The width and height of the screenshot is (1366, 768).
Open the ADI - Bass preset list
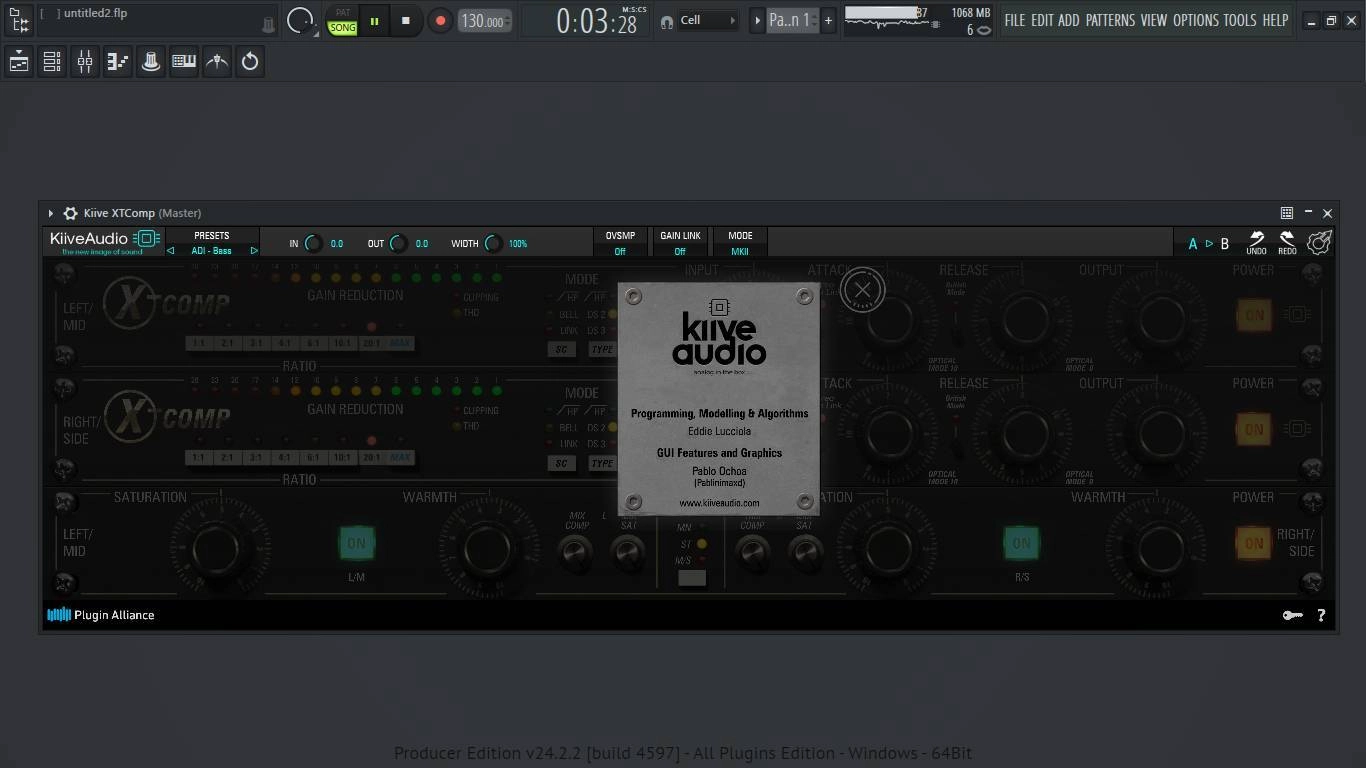tap(212, 251)
